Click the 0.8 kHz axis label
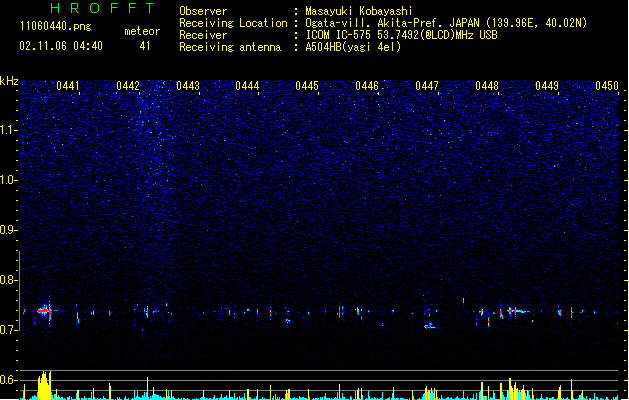Viewport: 629px width, 400px height. coord(9,280)
